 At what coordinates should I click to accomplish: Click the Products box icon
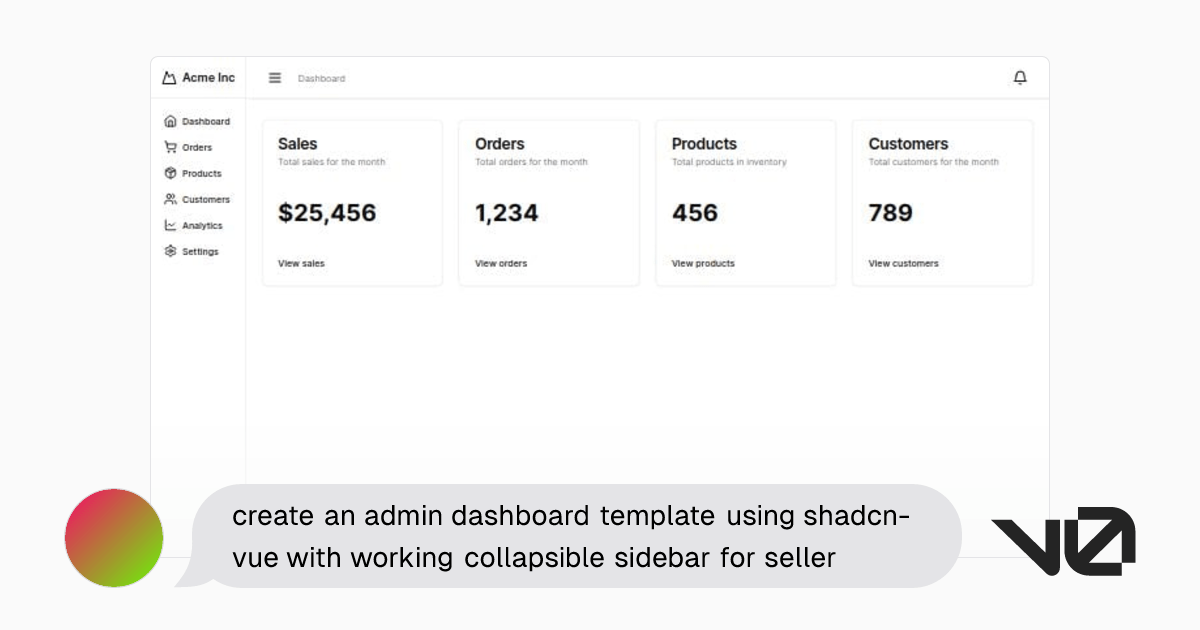coord(170,174)
